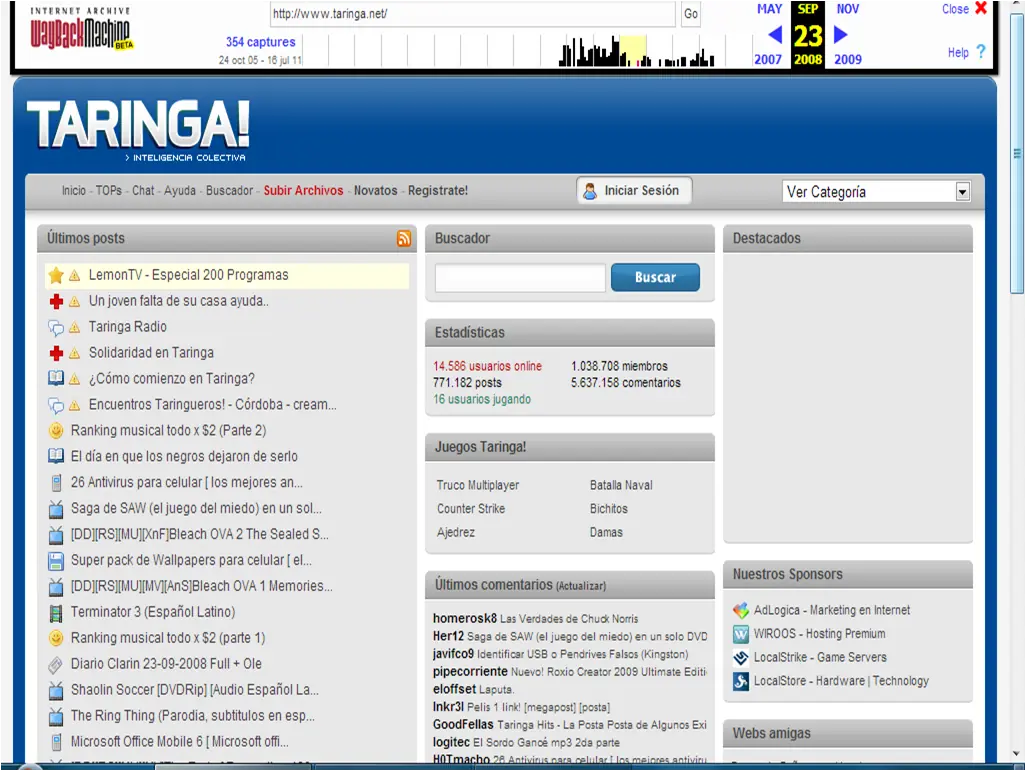Open the Ver Categoría dropdown
The width and height of the screenshot is (1026, 771).
click(877, 192)
